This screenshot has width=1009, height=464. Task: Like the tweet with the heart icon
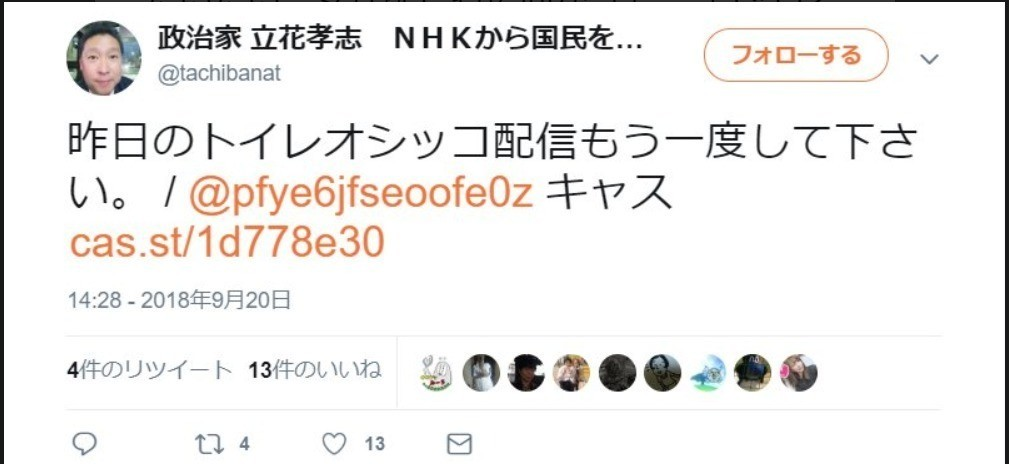click(334, 443)
